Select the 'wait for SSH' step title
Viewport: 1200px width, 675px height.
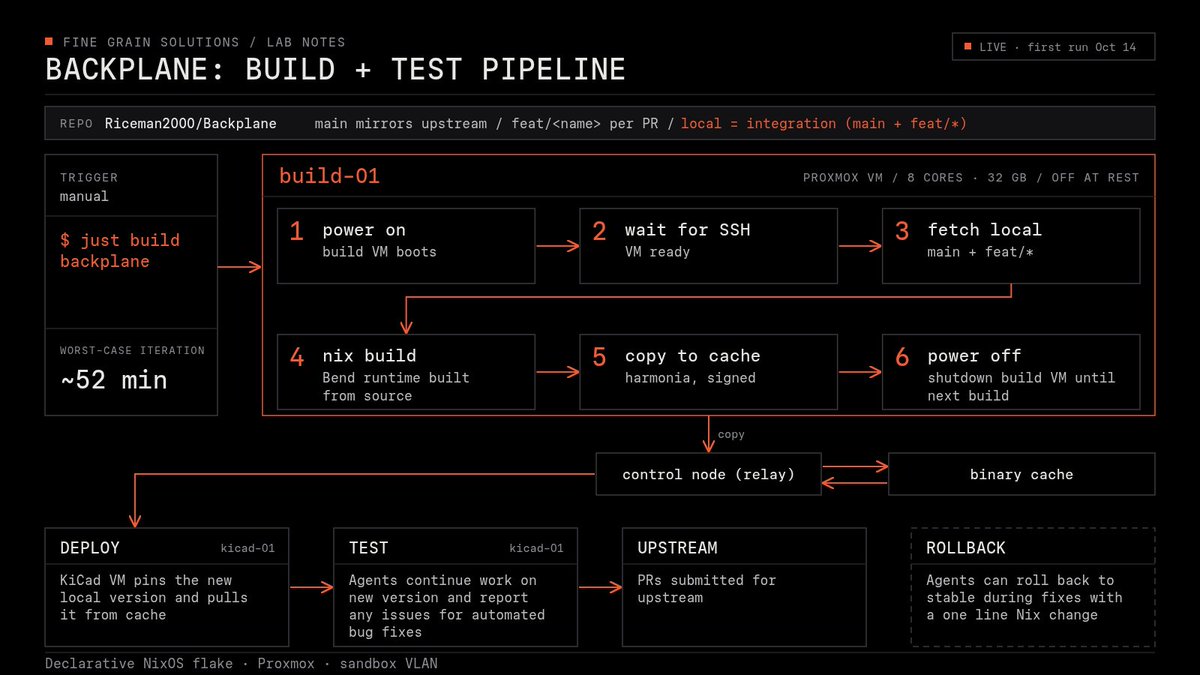click(x=687, y=230)
